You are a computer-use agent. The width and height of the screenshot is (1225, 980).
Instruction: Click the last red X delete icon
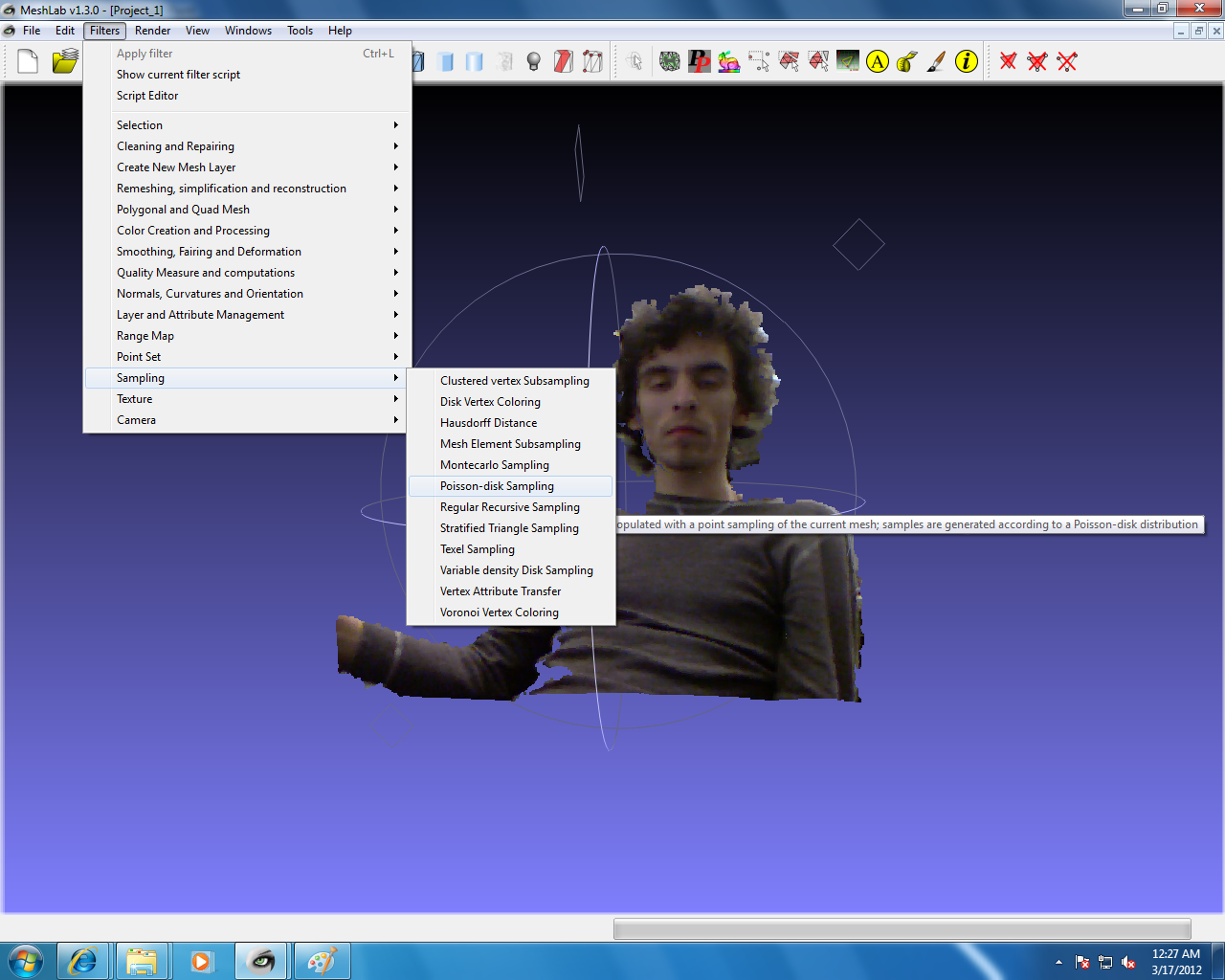tap(1067, 62)
